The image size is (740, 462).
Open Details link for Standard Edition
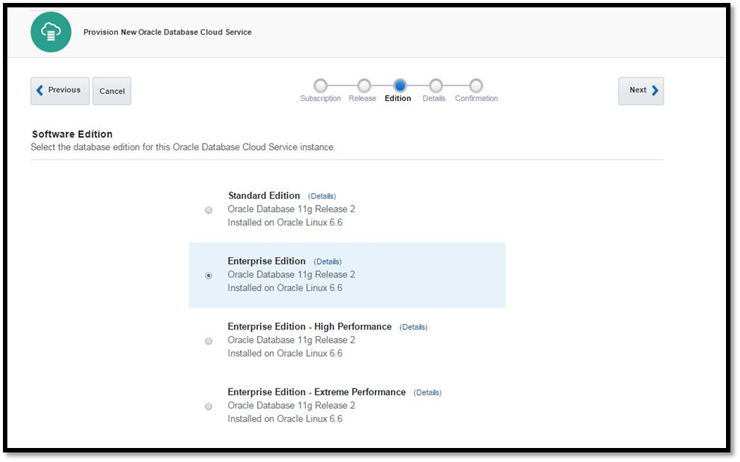pos(322,196)
